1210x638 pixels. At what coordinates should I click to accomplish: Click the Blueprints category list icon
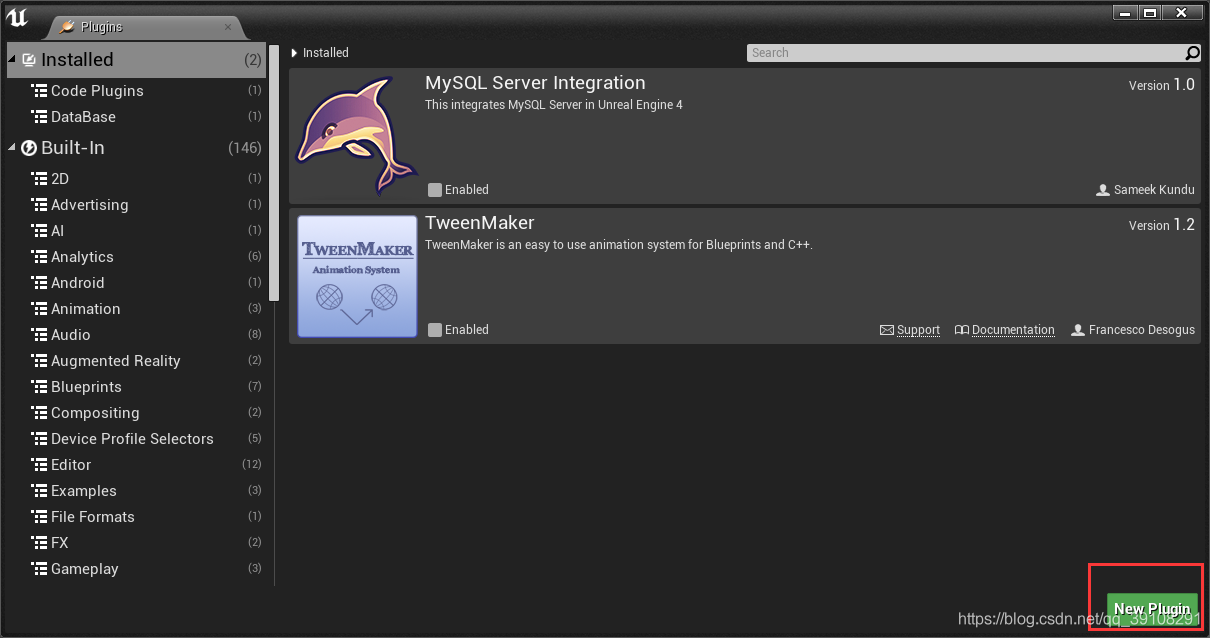tap(39, 387)
